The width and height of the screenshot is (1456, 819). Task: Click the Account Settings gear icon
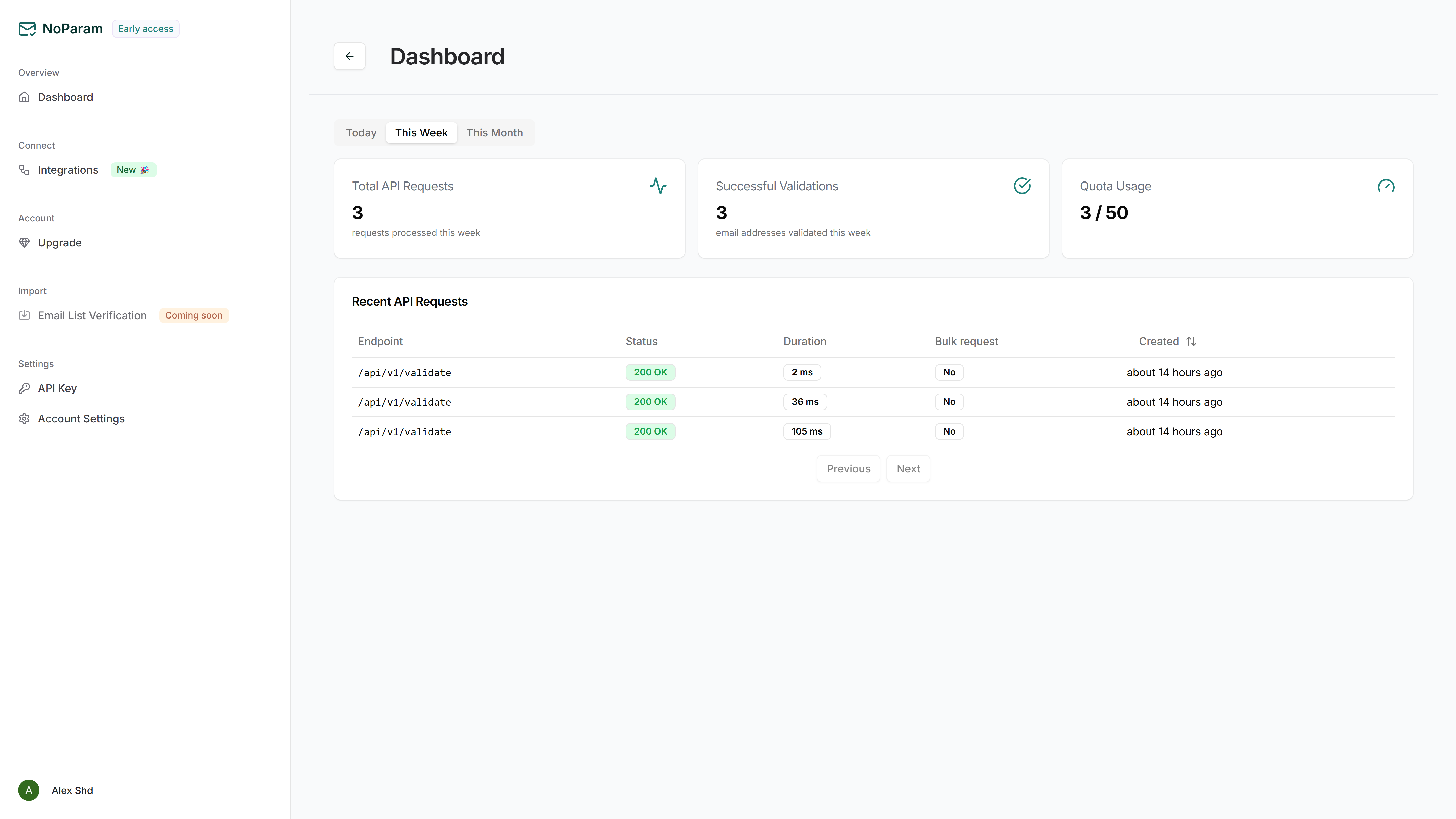24,419
